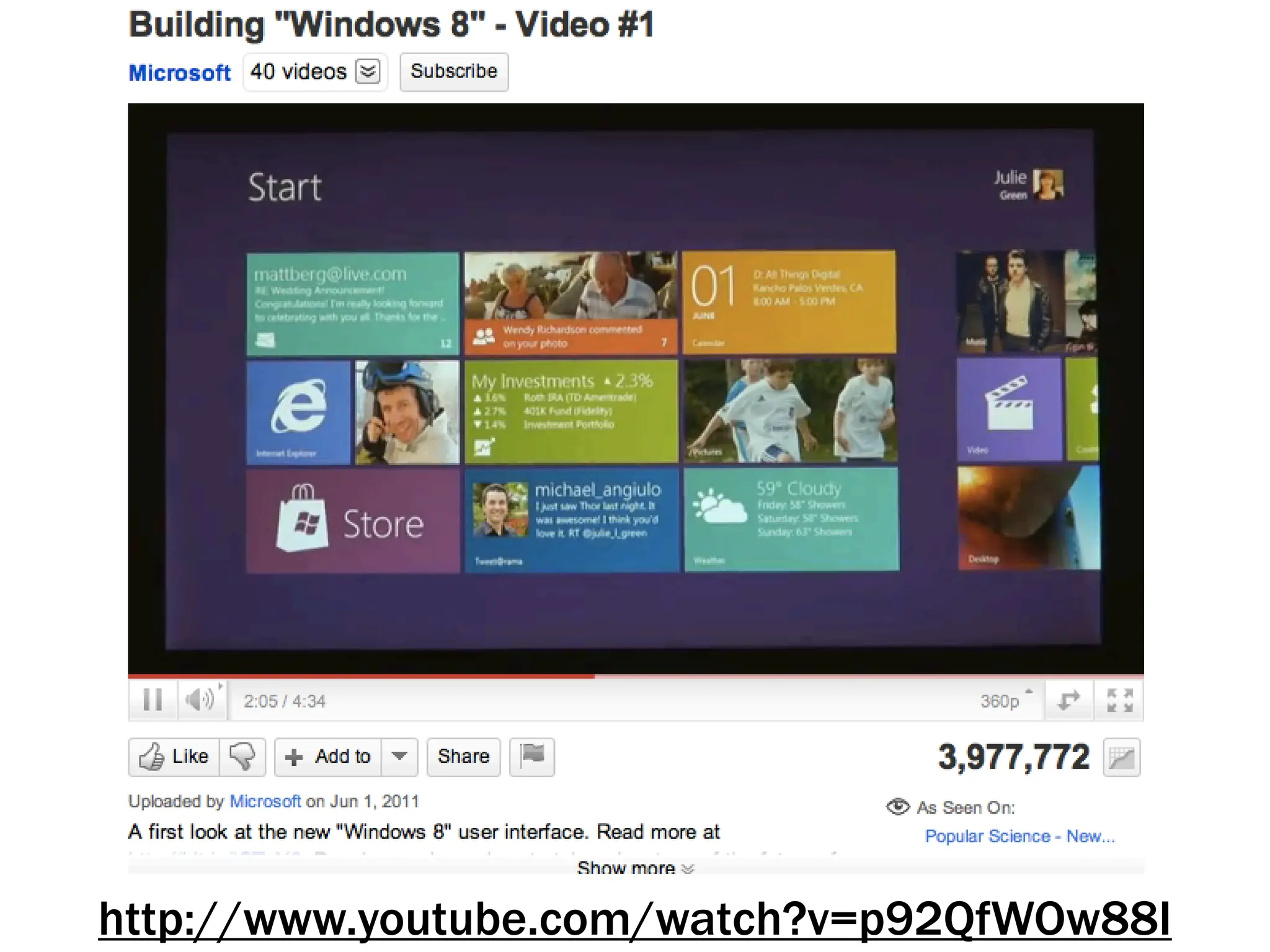Click the 59° Cloudy weather tile
1270x952 pixels.
(791, 519)
